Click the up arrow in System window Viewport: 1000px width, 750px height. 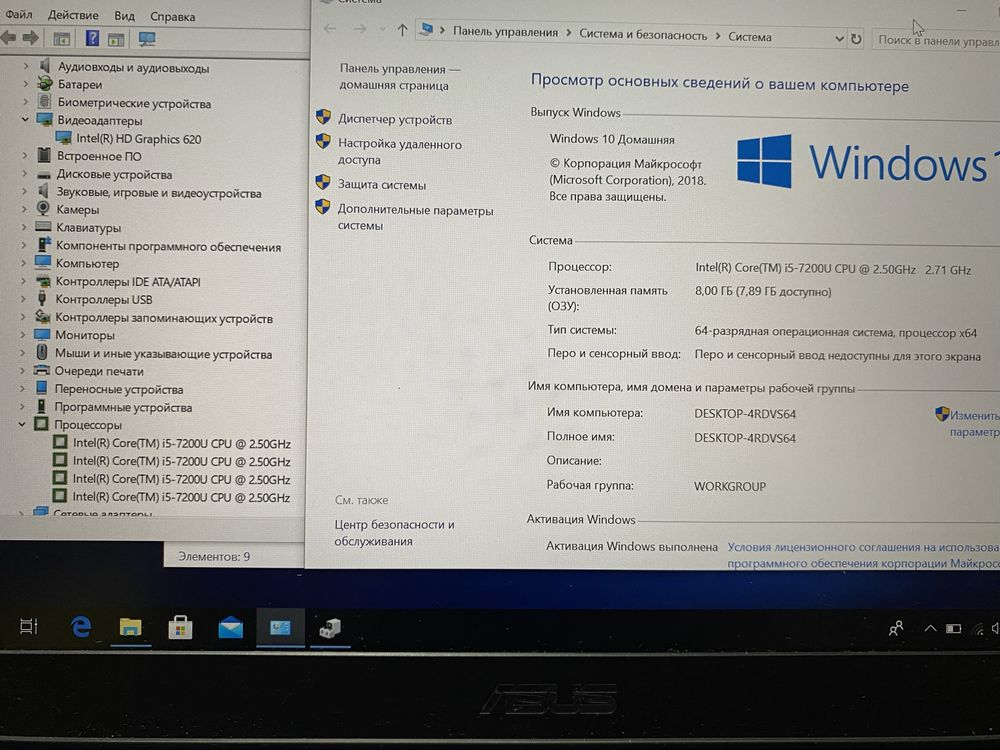402,30
